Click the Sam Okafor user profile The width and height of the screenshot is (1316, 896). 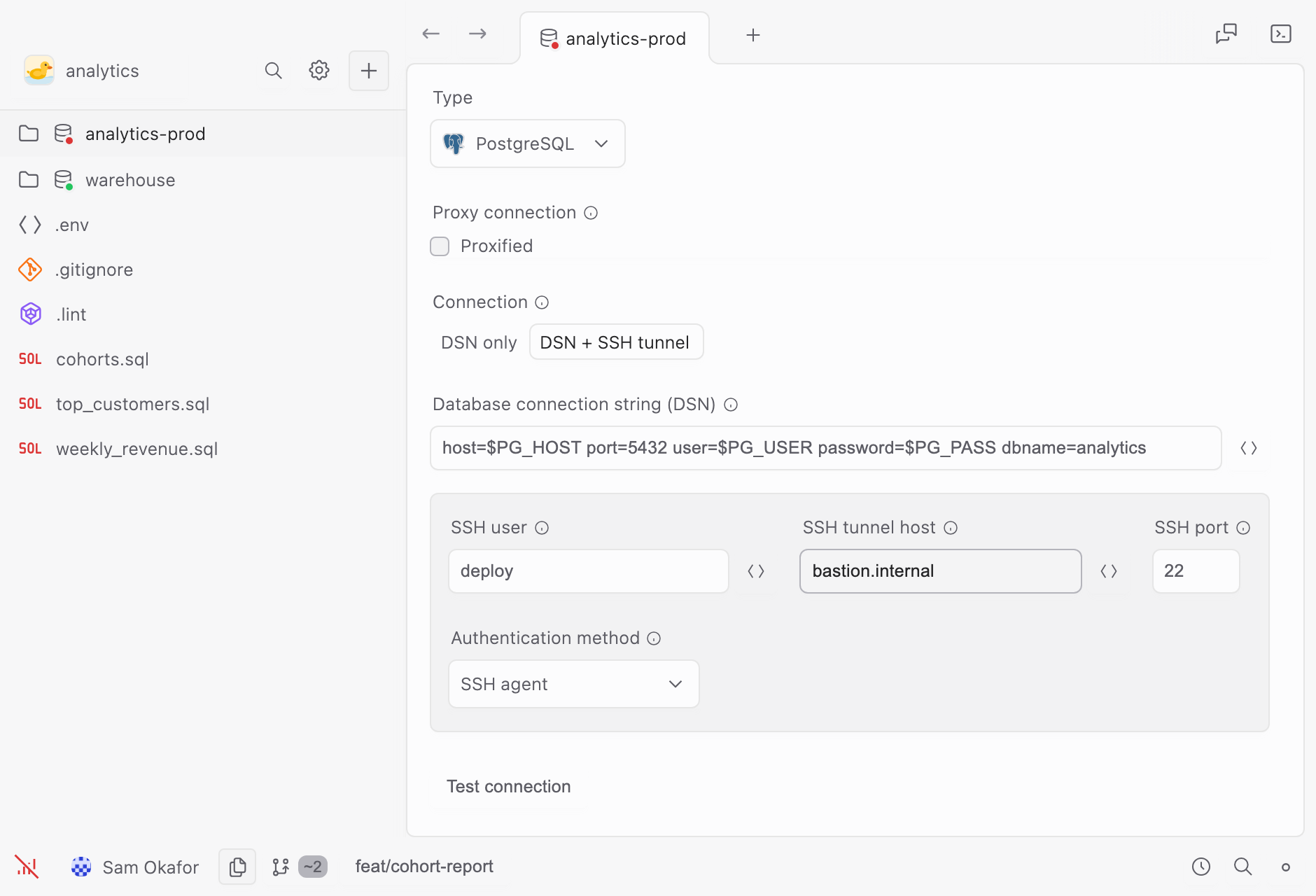coord(135,867)
